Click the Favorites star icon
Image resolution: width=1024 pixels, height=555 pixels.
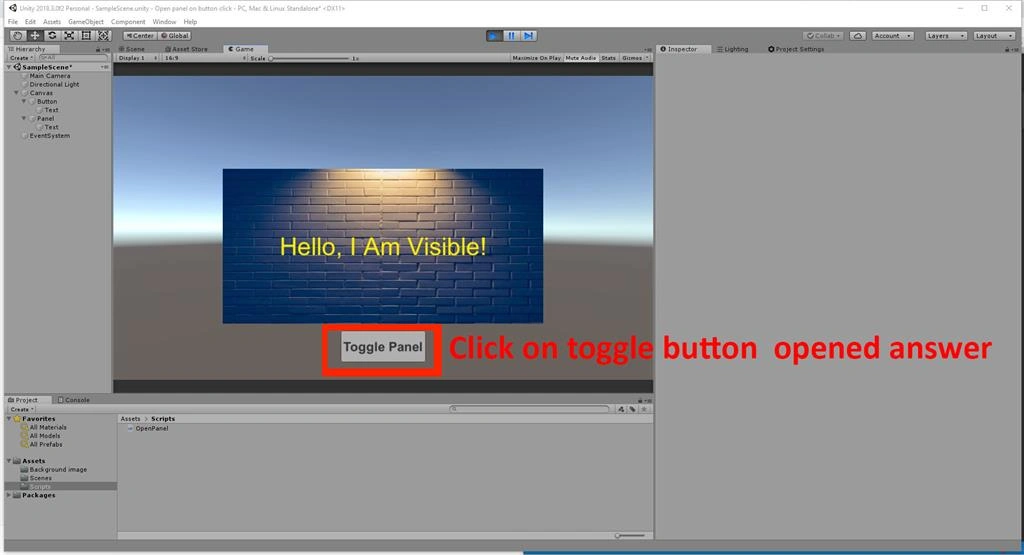point(18,419)
